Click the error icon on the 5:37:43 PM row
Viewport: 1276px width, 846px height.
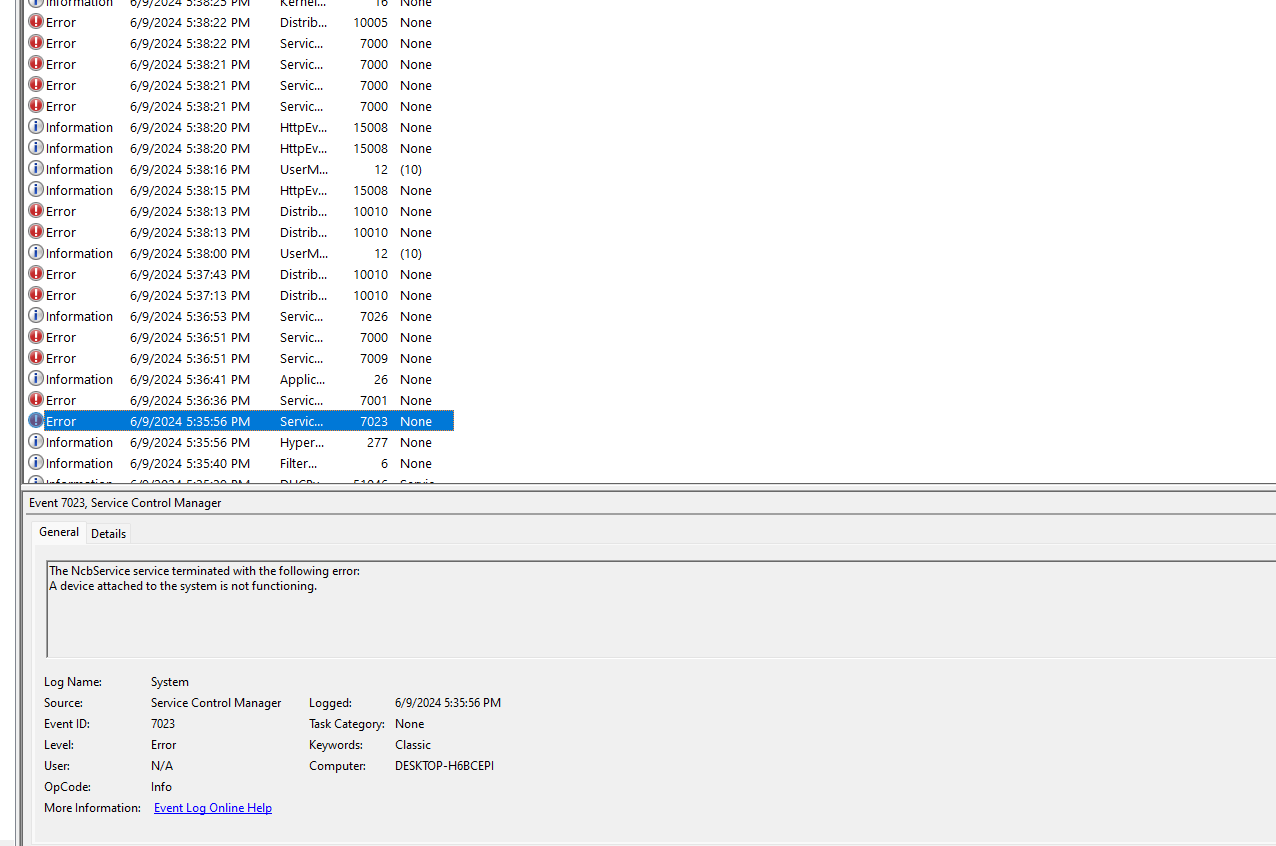tap(36, 274)
